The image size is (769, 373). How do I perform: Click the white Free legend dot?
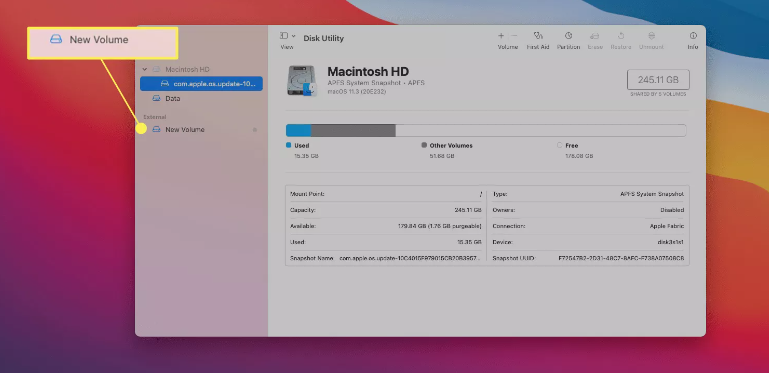tap(560, 145)
